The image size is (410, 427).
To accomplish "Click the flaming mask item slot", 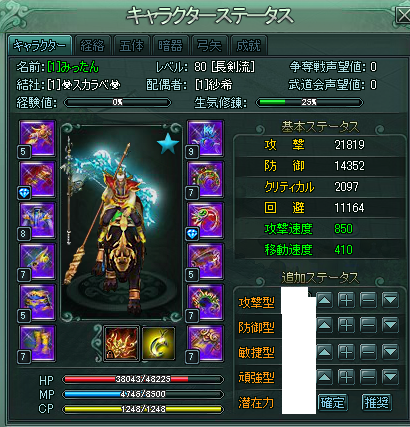I will coord(121,343).
